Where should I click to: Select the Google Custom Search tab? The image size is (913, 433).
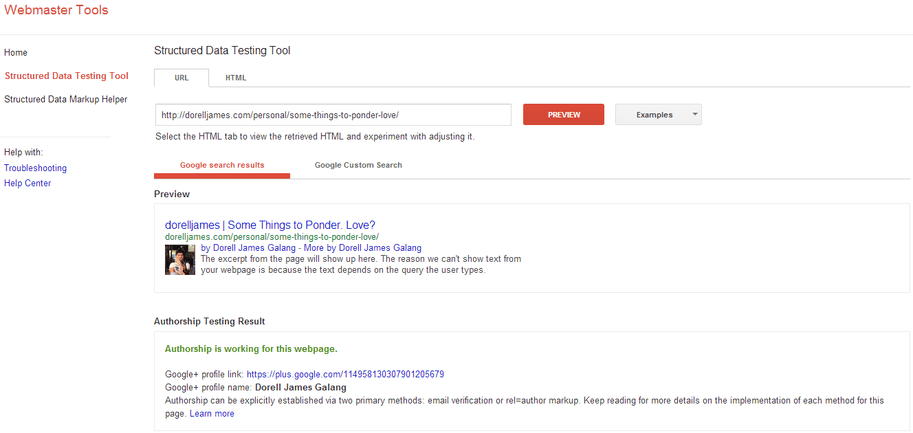point(358,165)
